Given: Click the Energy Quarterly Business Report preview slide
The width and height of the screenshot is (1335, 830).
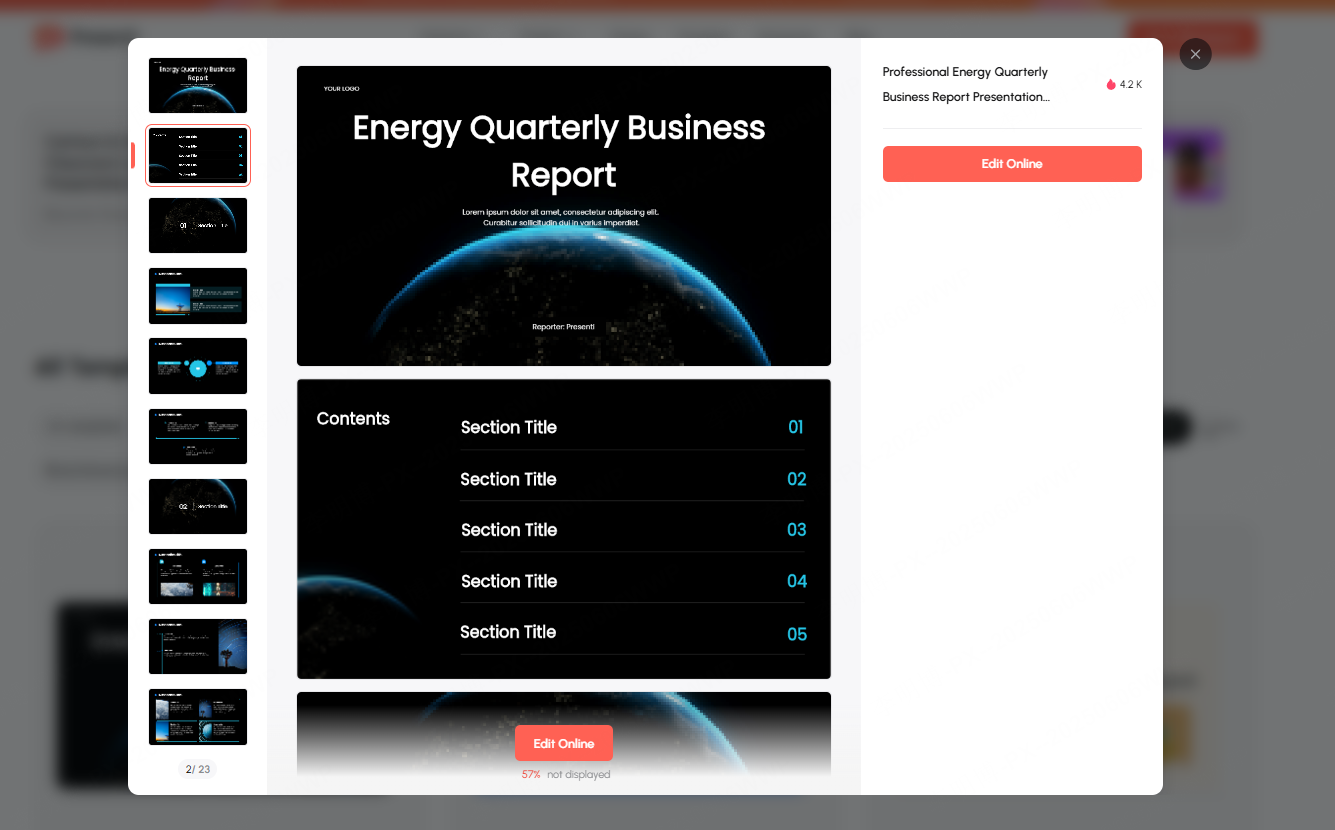Looking at the screenshot, I should tap(563, 215).
